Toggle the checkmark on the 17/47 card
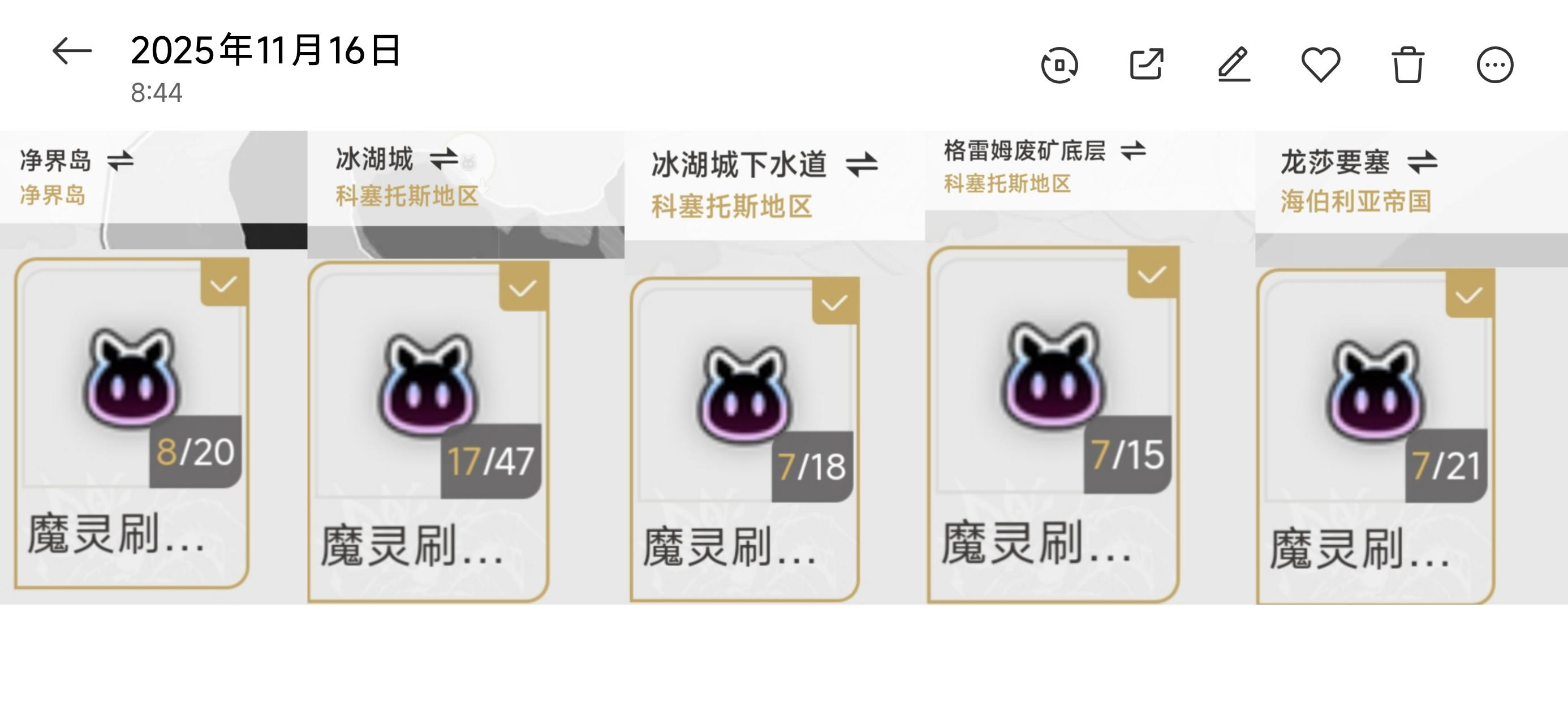The image size is (1568, 724). coord(523,287)
